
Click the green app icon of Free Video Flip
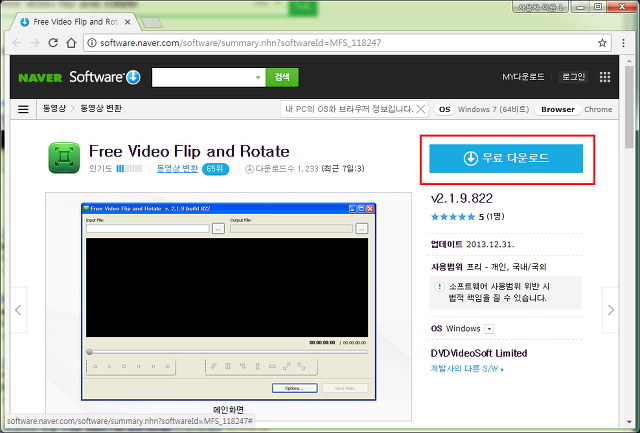tap(64, 158)
